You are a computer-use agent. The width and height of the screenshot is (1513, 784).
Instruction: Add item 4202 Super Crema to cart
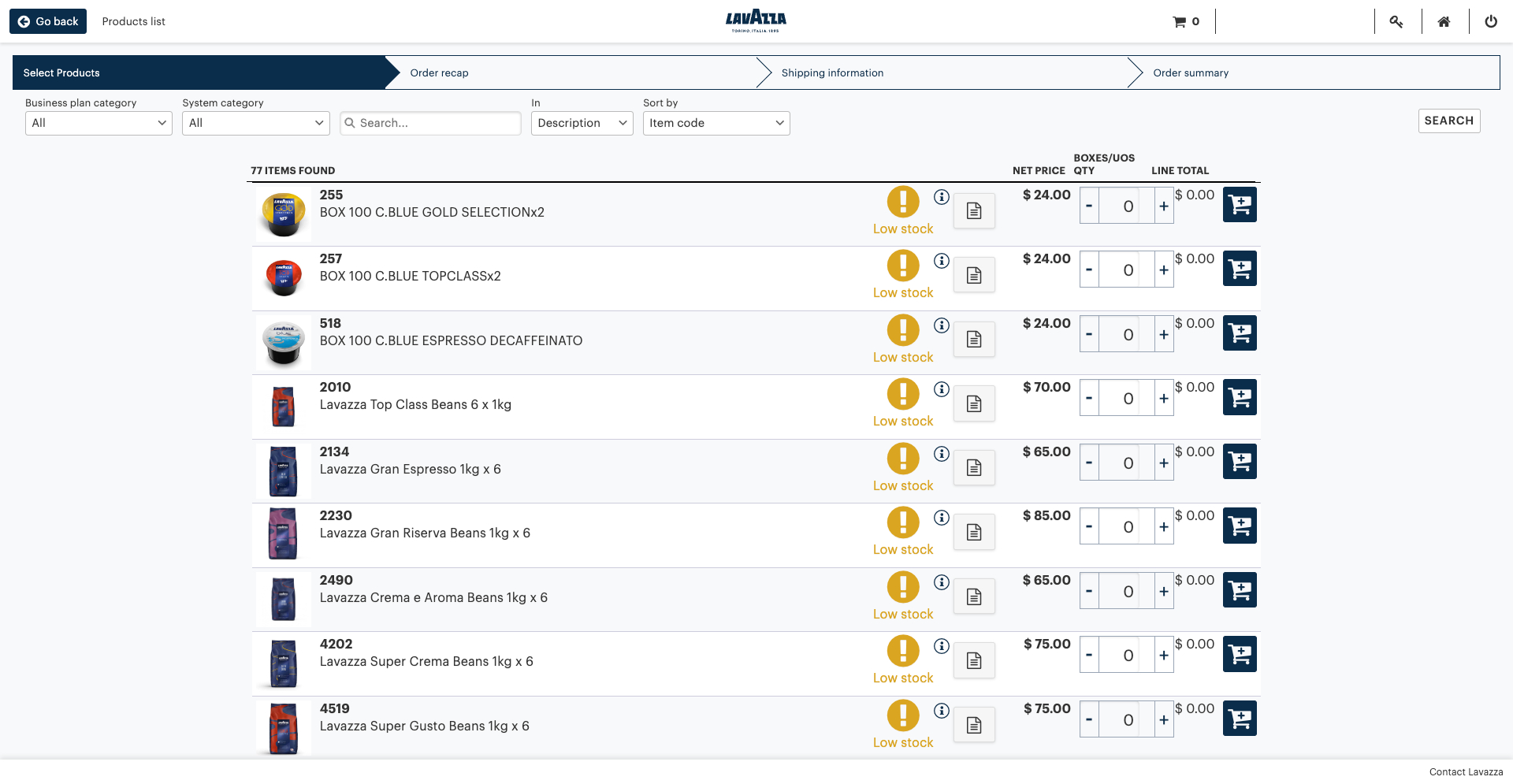(x=1240, y=654)
